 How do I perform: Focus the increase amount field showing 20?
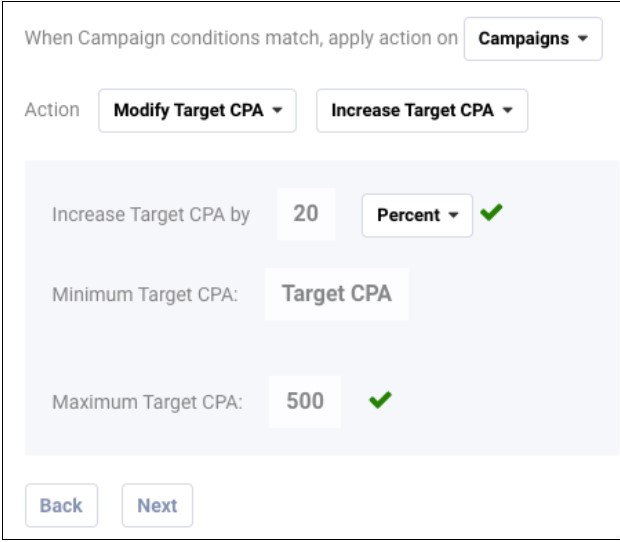[x=306, y=214]
